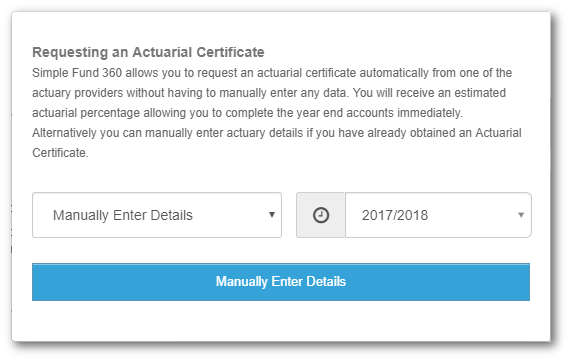Click the line starting with Alternatively you can manually

click(277, 133)
